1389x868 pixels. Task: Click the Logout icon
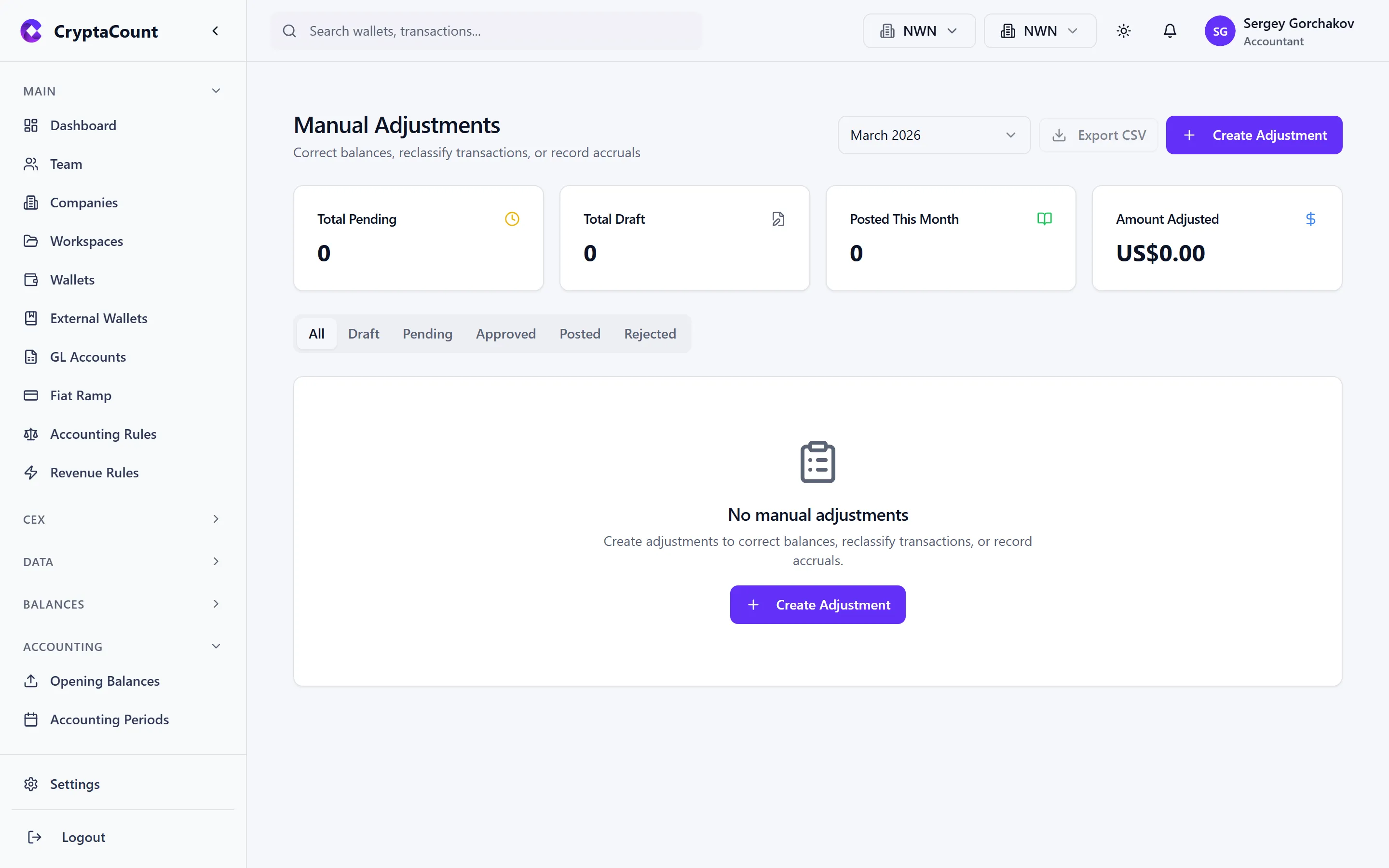click(x=34, y=837)
